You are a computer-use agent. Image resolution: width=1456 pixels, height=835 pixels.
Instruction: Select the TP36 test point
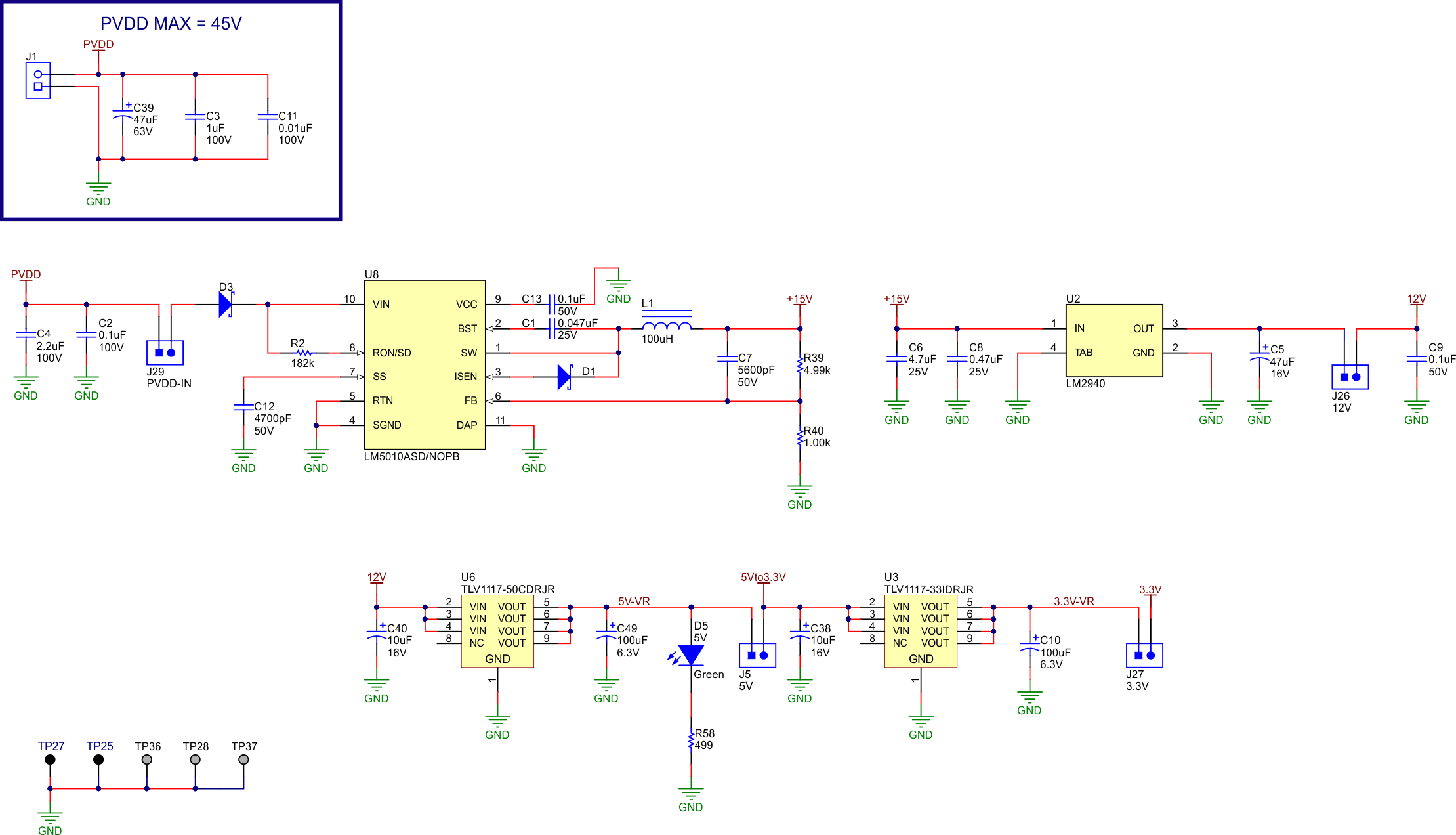click(147, 760)
